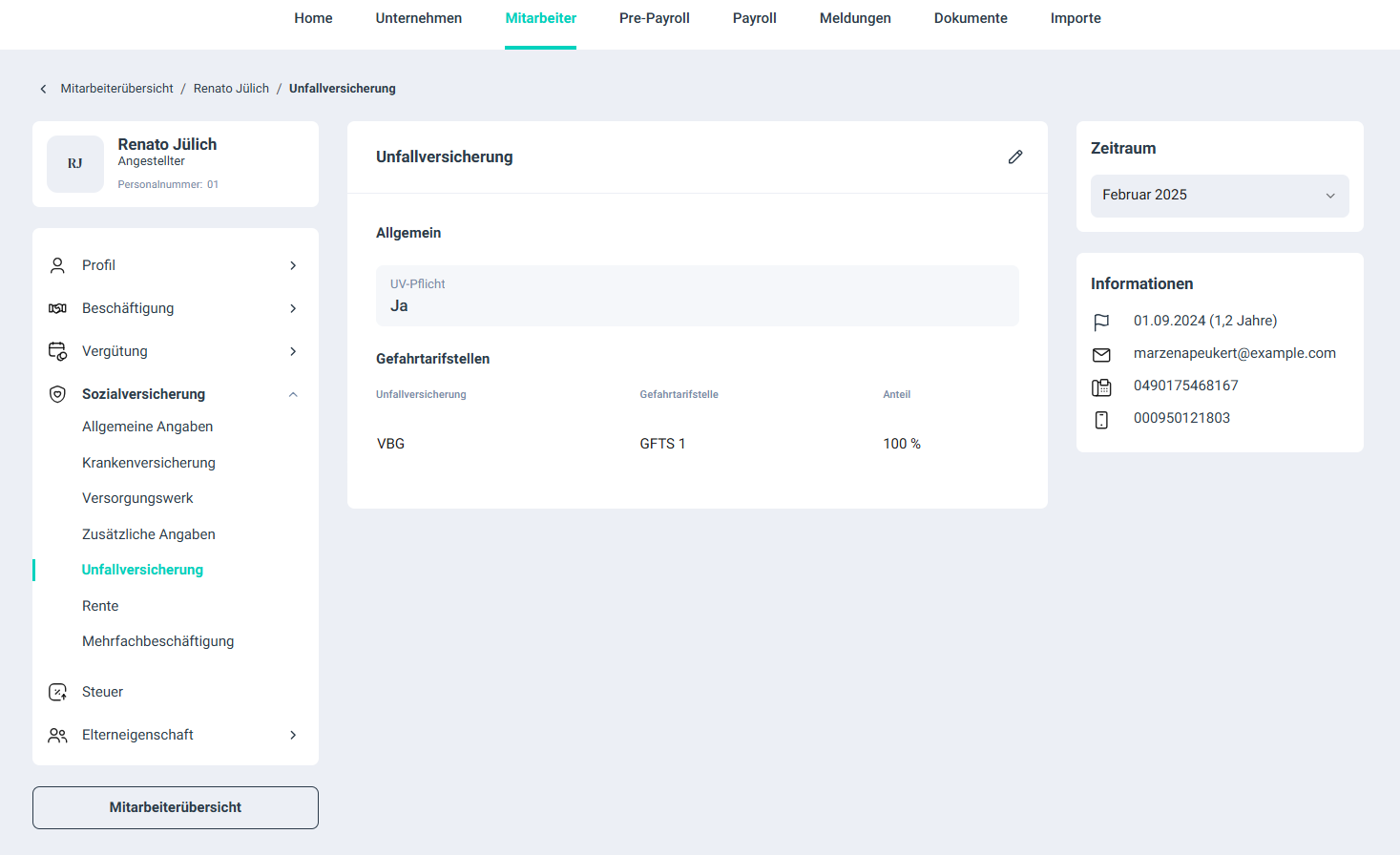
Task: Click the back arrow in the breadcrumb
Action: click(x=43, y=89)
